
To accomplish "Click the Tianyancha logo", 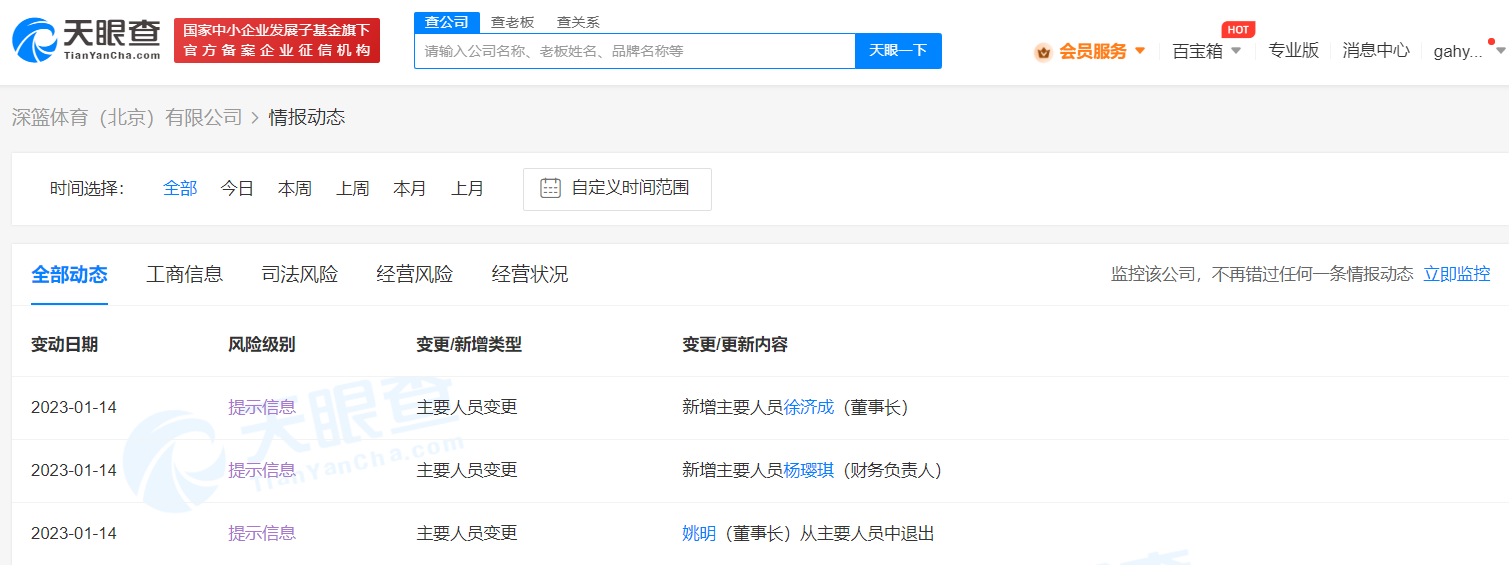I will pos(86,40).
